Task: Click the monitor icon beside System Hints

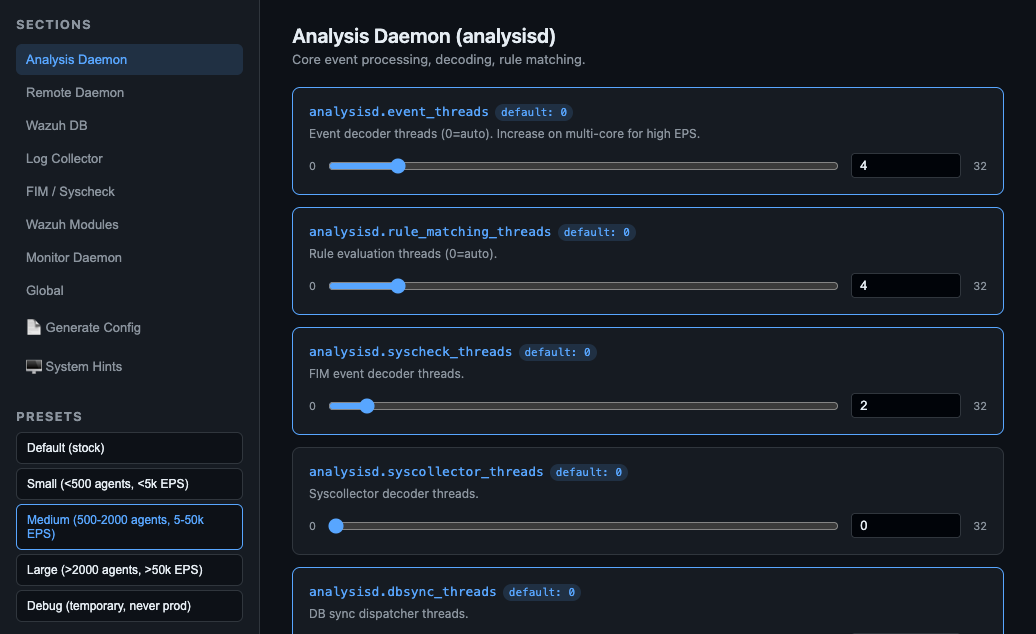Action: (x=34, y=367)
